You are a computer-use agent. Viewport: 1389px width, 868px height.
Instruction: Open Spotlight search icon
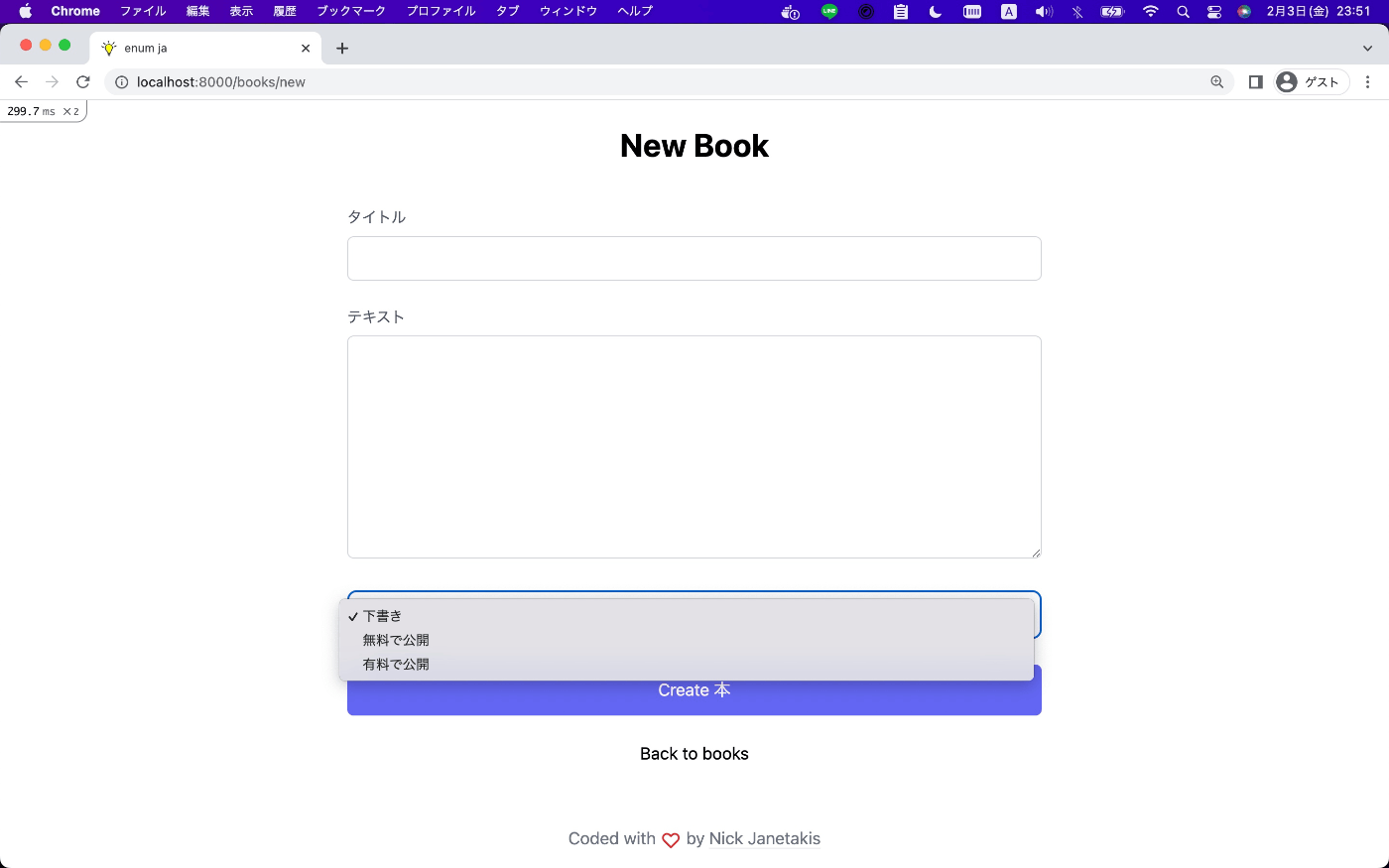tap(1183, 12)
